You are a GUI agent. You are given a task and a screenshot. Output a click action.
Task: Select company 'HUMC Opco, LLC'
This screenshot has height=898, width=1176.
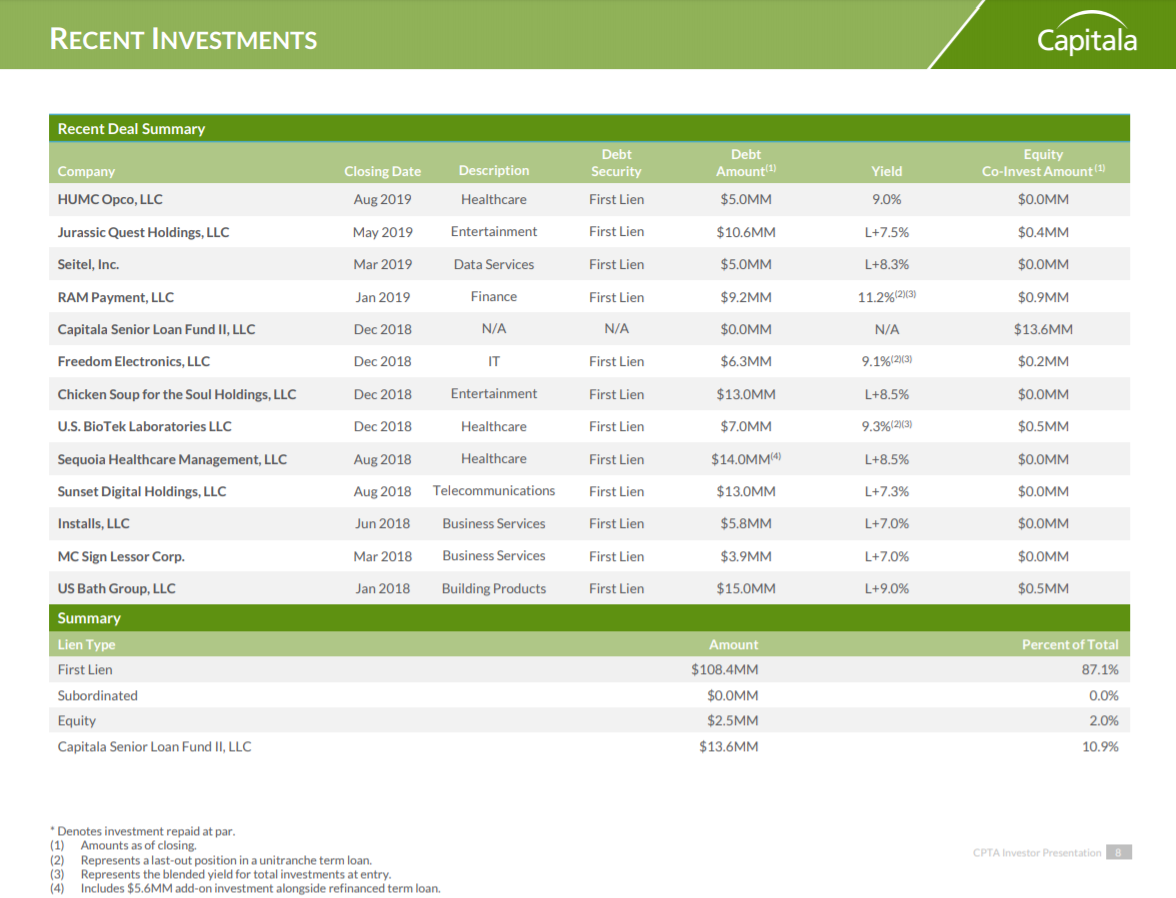[110, 200]
